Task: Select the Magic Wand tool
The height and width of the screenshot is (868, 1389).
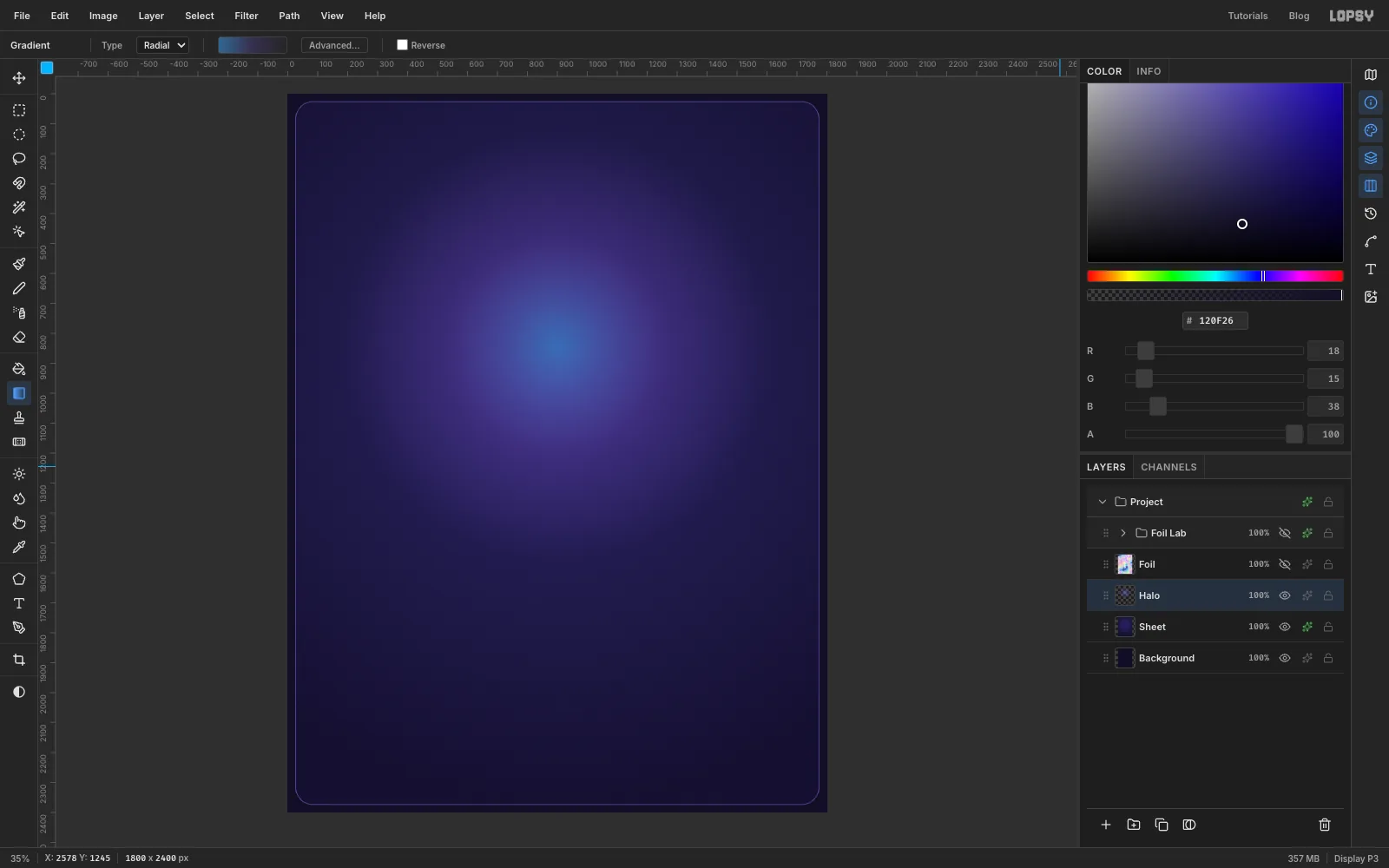Action: 19,207
